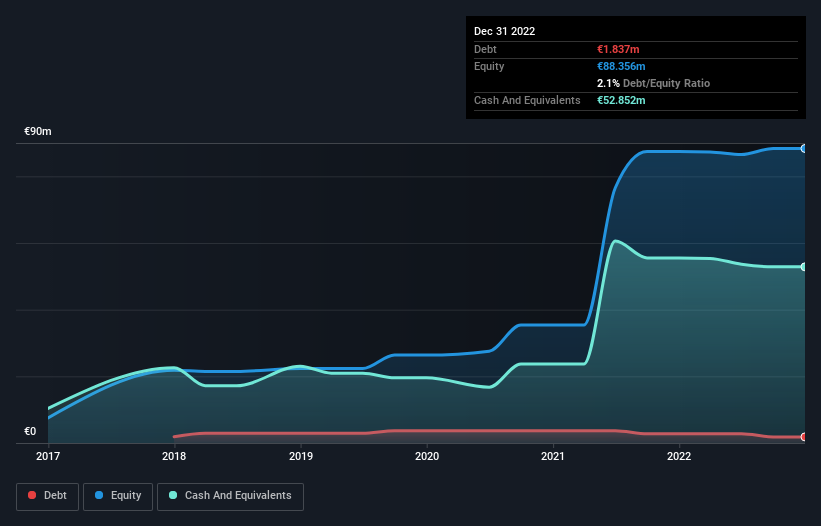This screenshot has width=821, height=526.
Task: Select the Equity end-point marker on chart
Action: (x=804, y=149)
